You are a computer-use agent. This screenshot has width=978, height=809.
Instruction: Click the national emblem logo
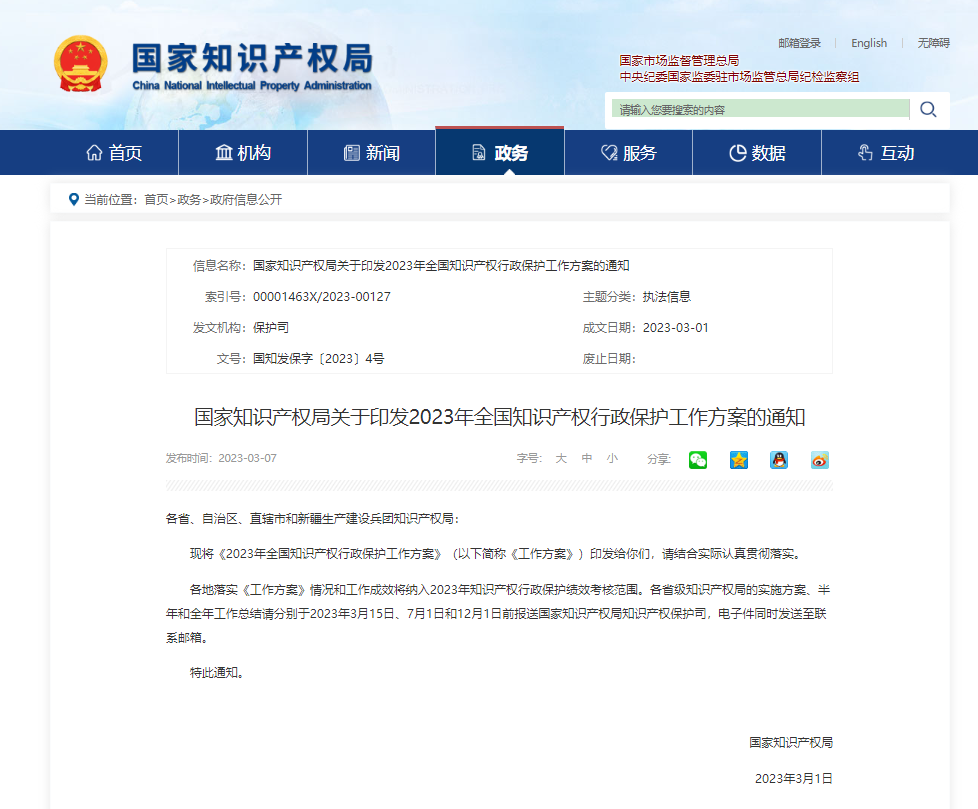click(x=80, y=64)
